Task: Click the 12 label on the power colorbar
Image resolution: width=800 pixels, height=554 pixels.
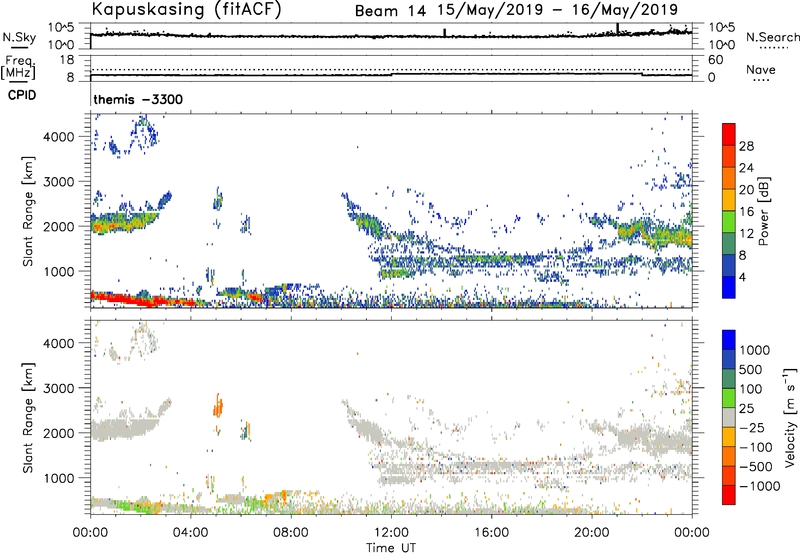Action: click(x=746, y=234)
